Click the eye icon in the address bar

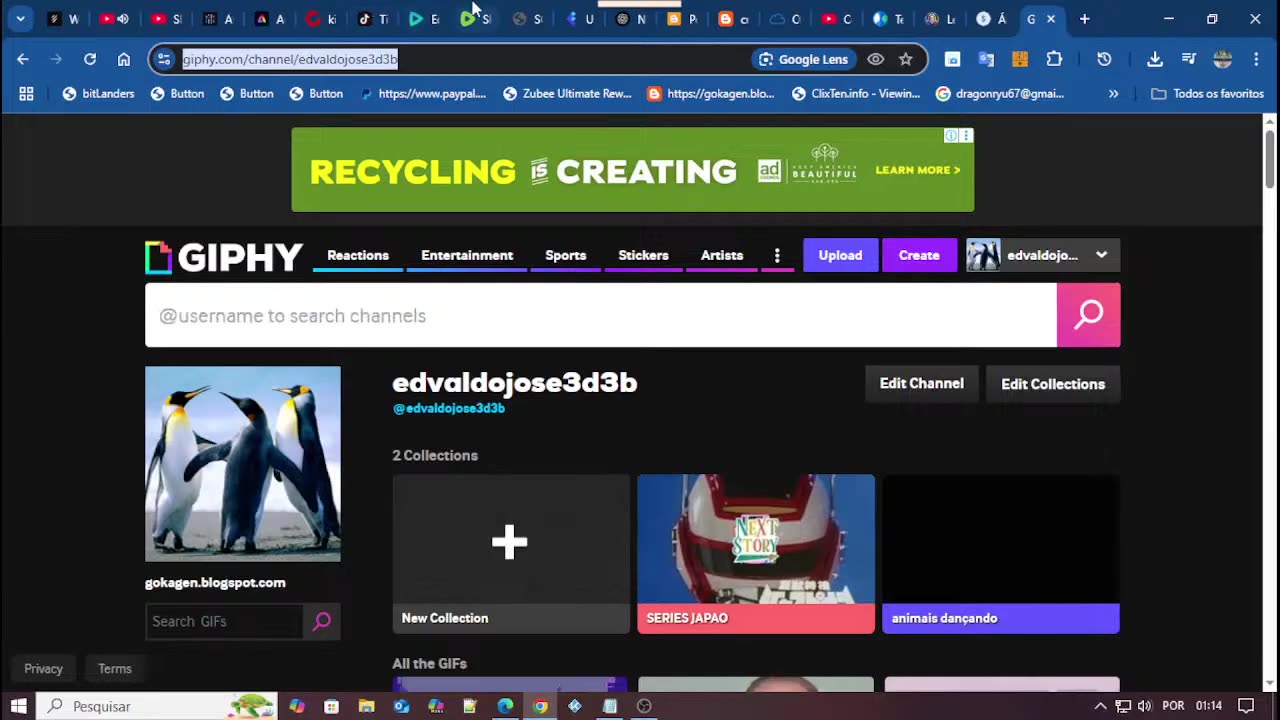(875, 59)
